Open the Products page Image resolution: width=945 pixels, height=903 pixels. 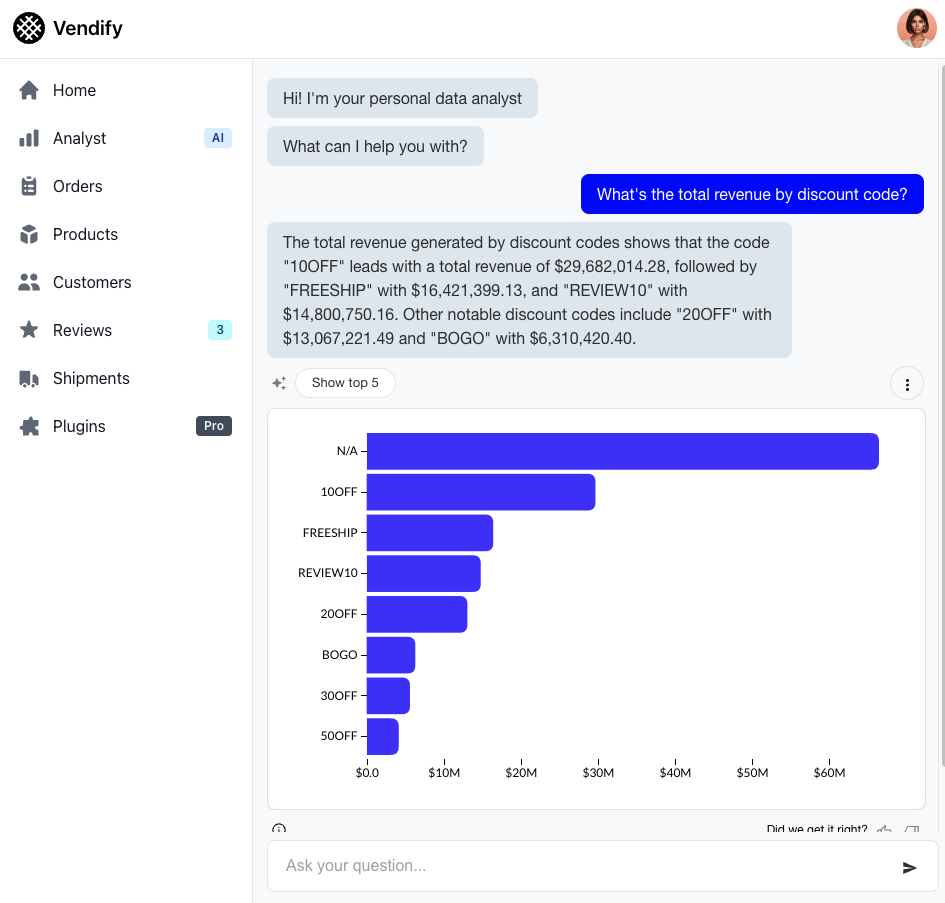click(x=85, y=234)
